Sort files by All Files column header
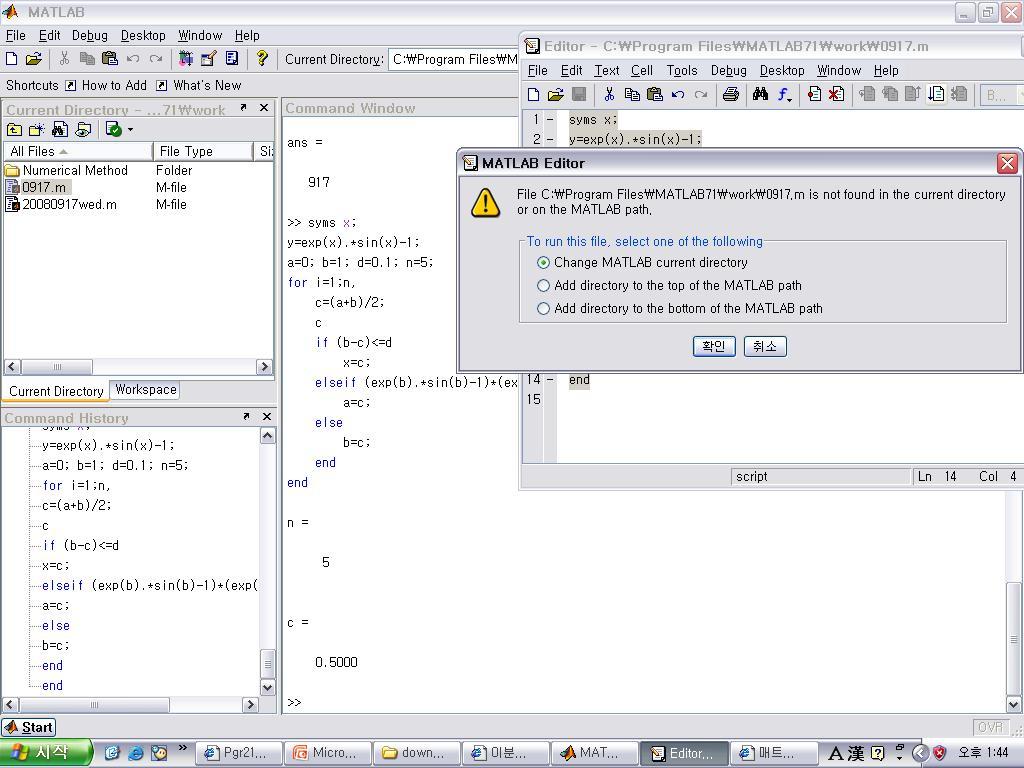 tap(78, 152)
